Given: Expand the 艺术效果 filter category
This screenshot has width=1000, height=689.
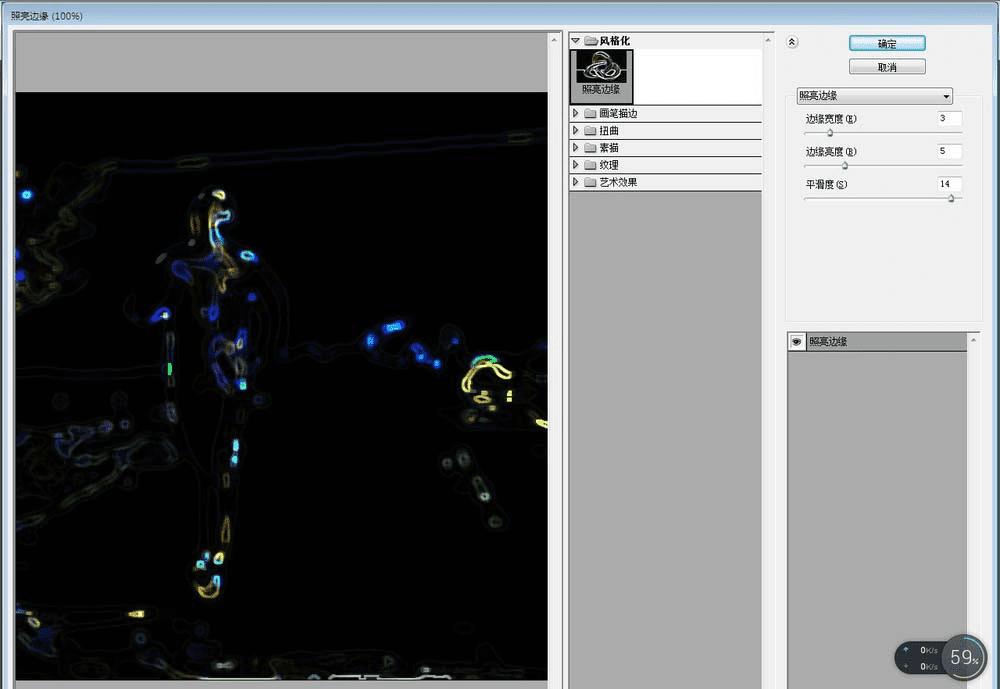Looking at the screenshot, I should pyautogui.click(x=575, y=182).
